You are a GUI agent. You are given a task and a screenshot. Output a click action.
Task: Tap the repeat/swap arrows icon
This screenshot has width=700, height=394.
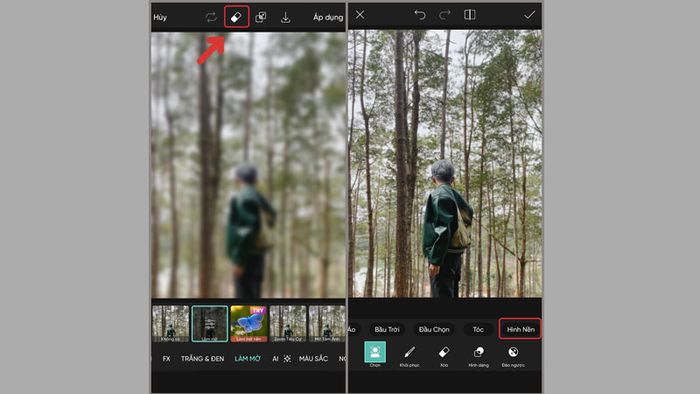pos(211,17)
